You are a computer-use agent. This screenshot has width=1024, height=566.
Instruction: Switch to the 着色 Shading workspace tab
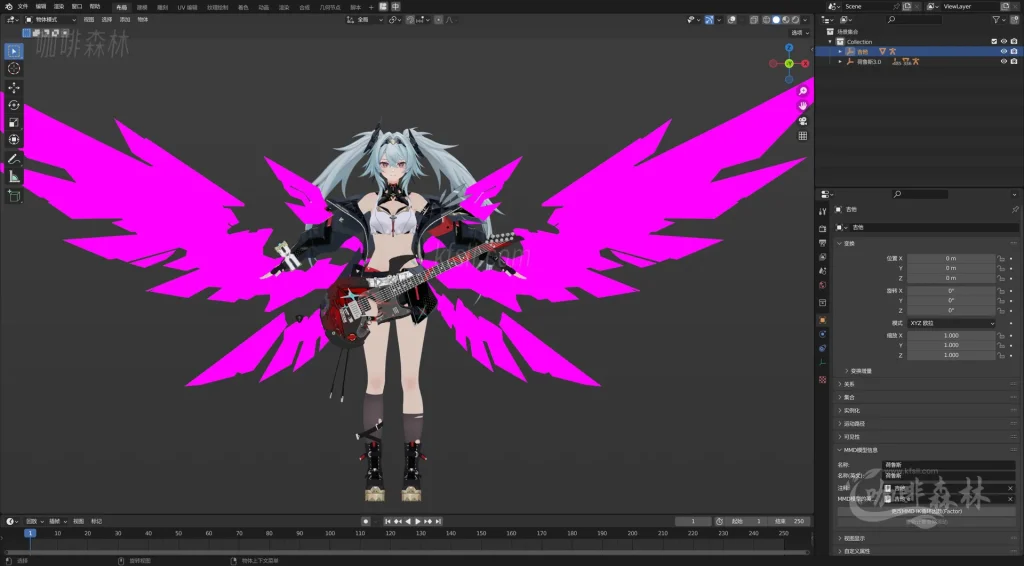tap(243, 7)
